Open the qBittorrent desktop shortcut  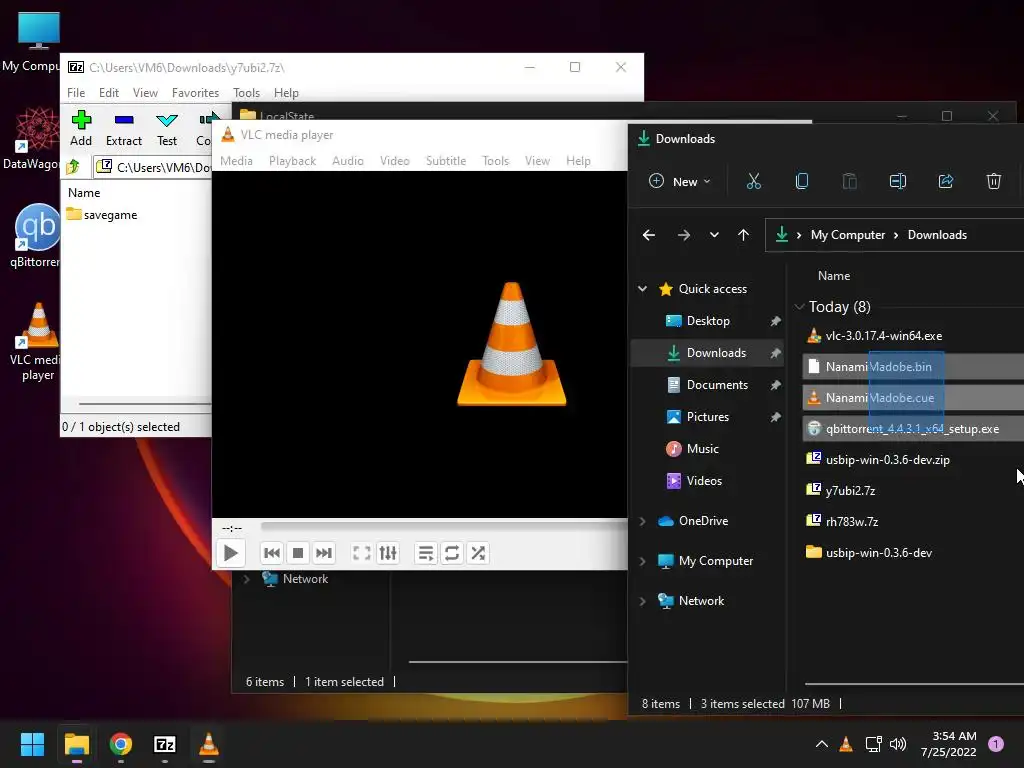point(37,236)
